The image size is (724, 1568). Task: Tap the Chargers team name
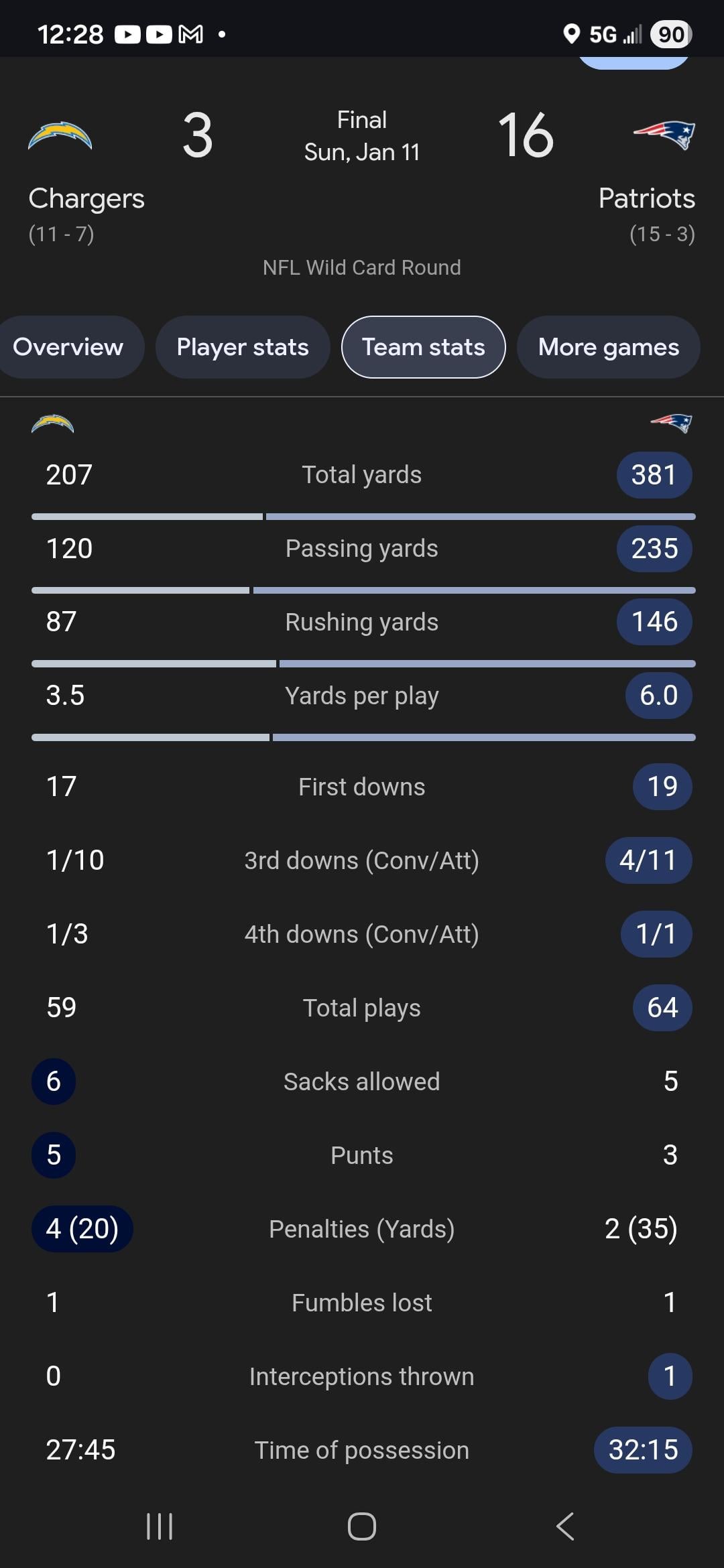(86, 199)
